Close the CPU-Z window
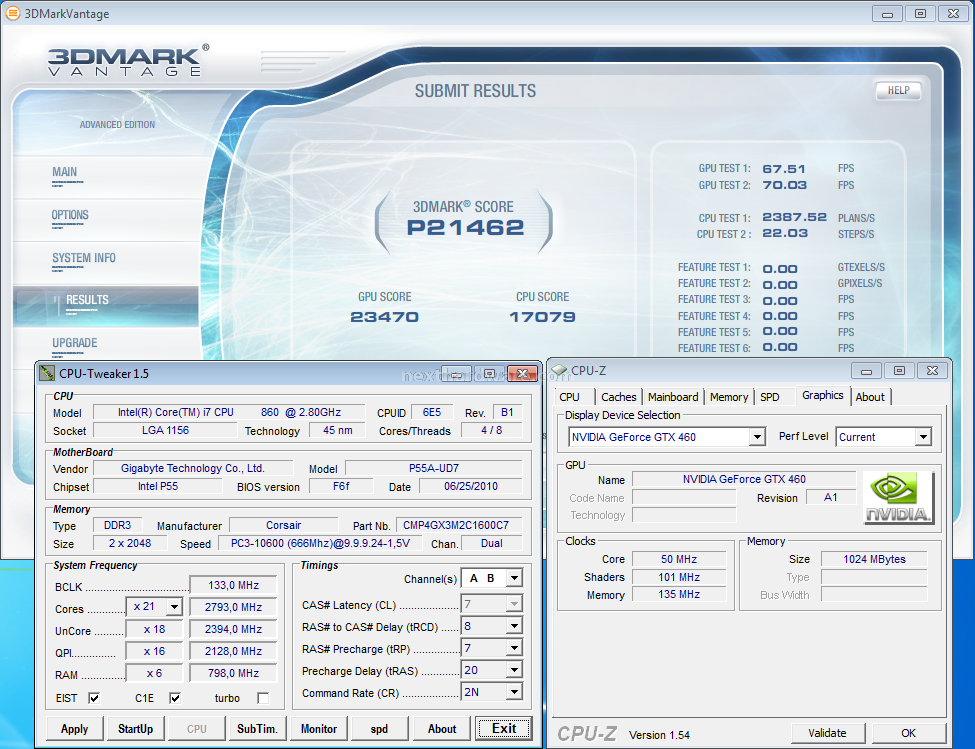This screenshot has height=749, width=975. [932, 371]
